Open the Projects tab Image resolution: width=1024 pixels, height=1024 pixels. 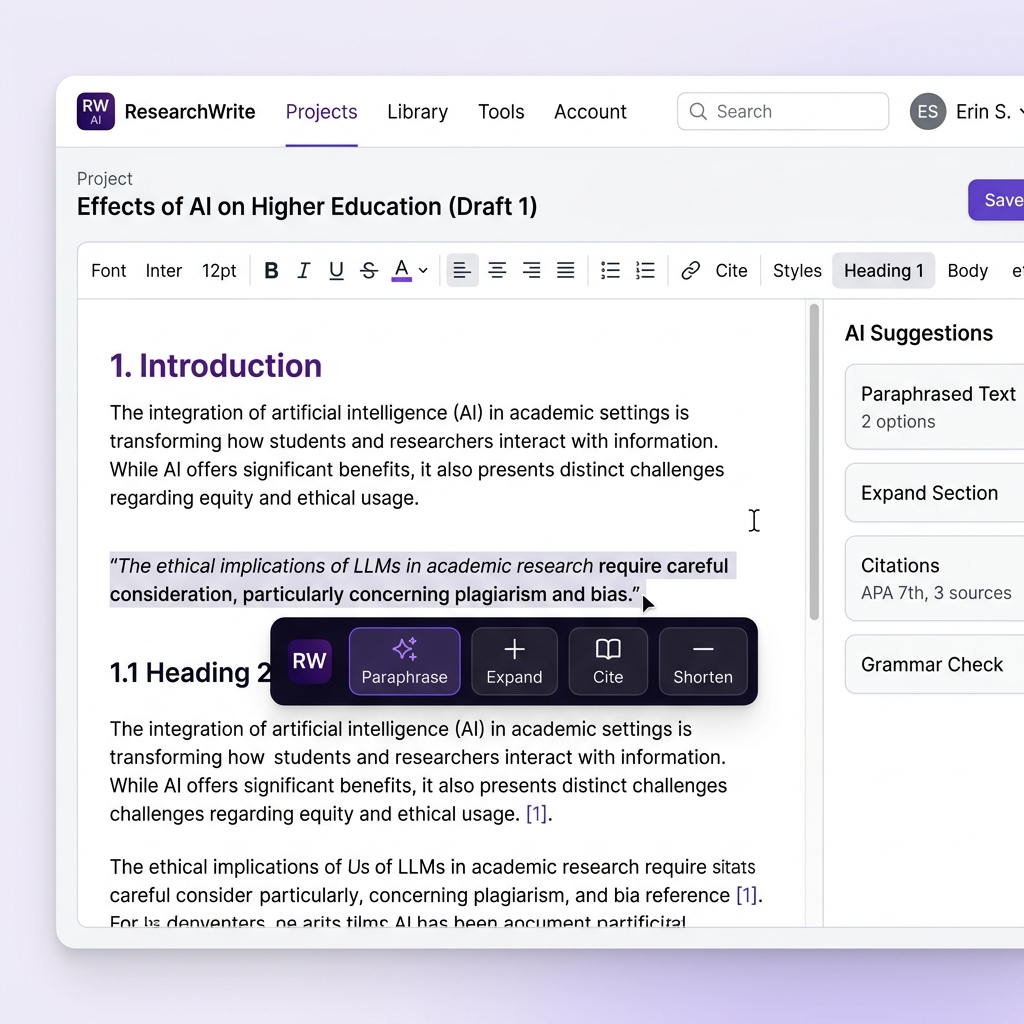[x=321, y=112]
